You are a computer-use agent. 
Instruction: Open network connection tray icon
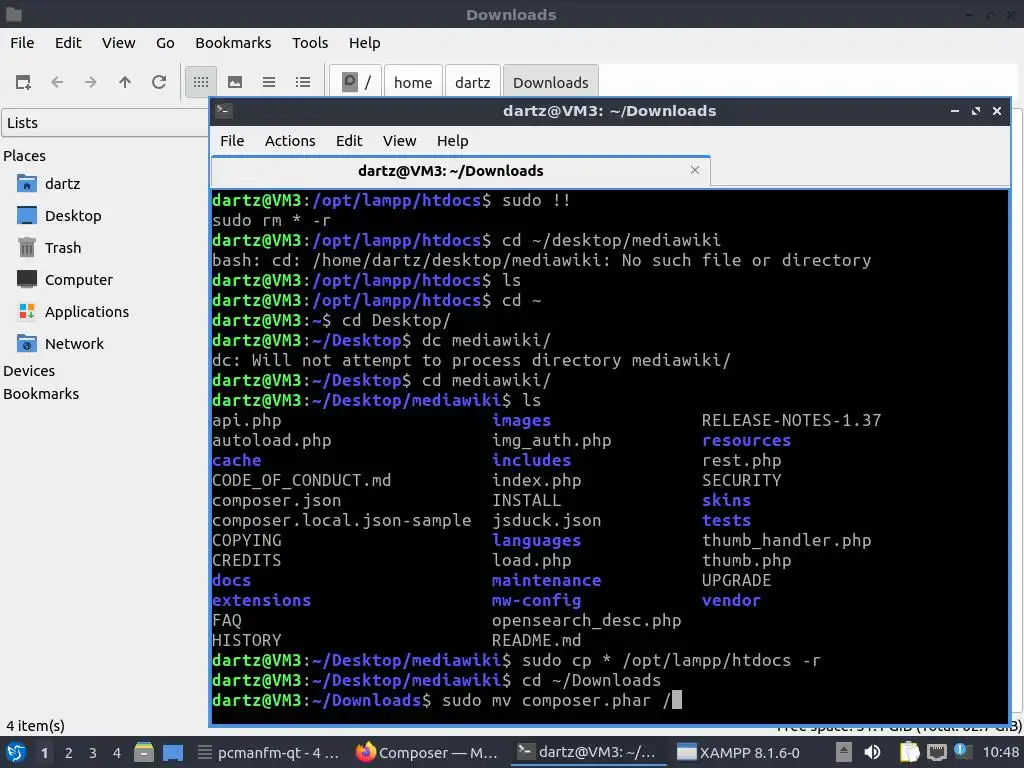coord(936,753)
